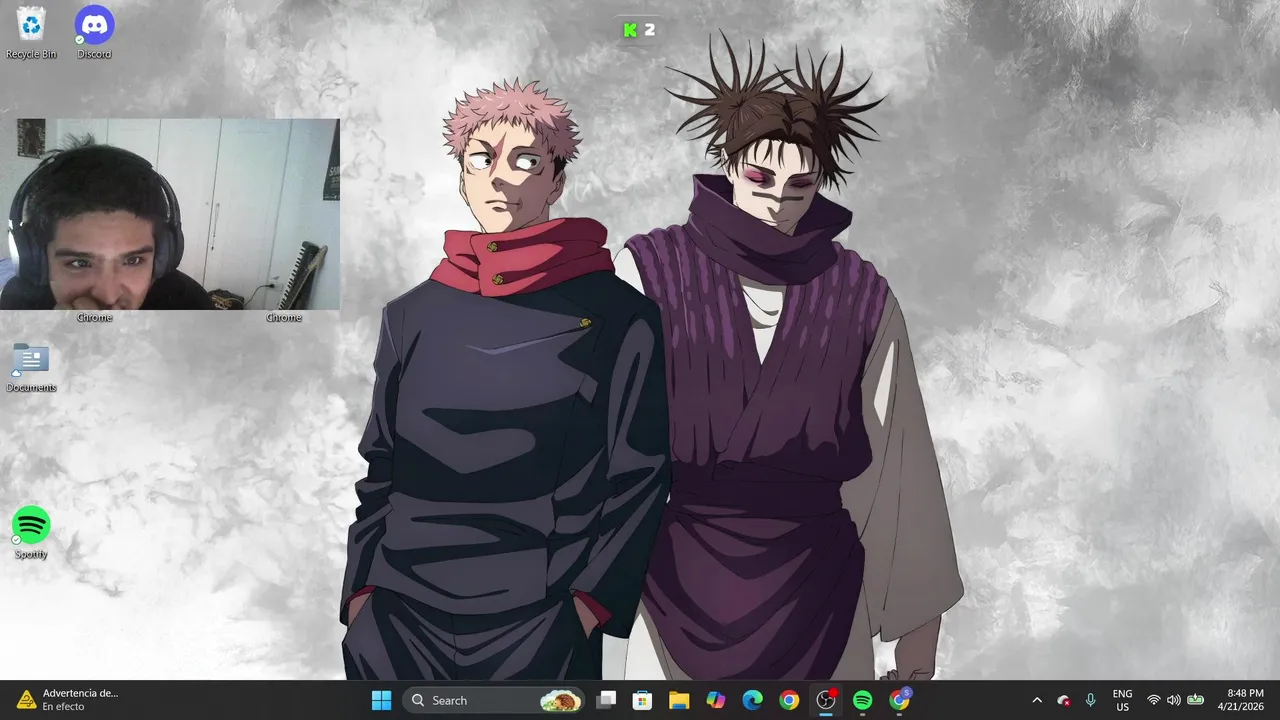Open Chrome with profile badge in taskbar
Screen dimensions: 1280x720
click(900, 700)
